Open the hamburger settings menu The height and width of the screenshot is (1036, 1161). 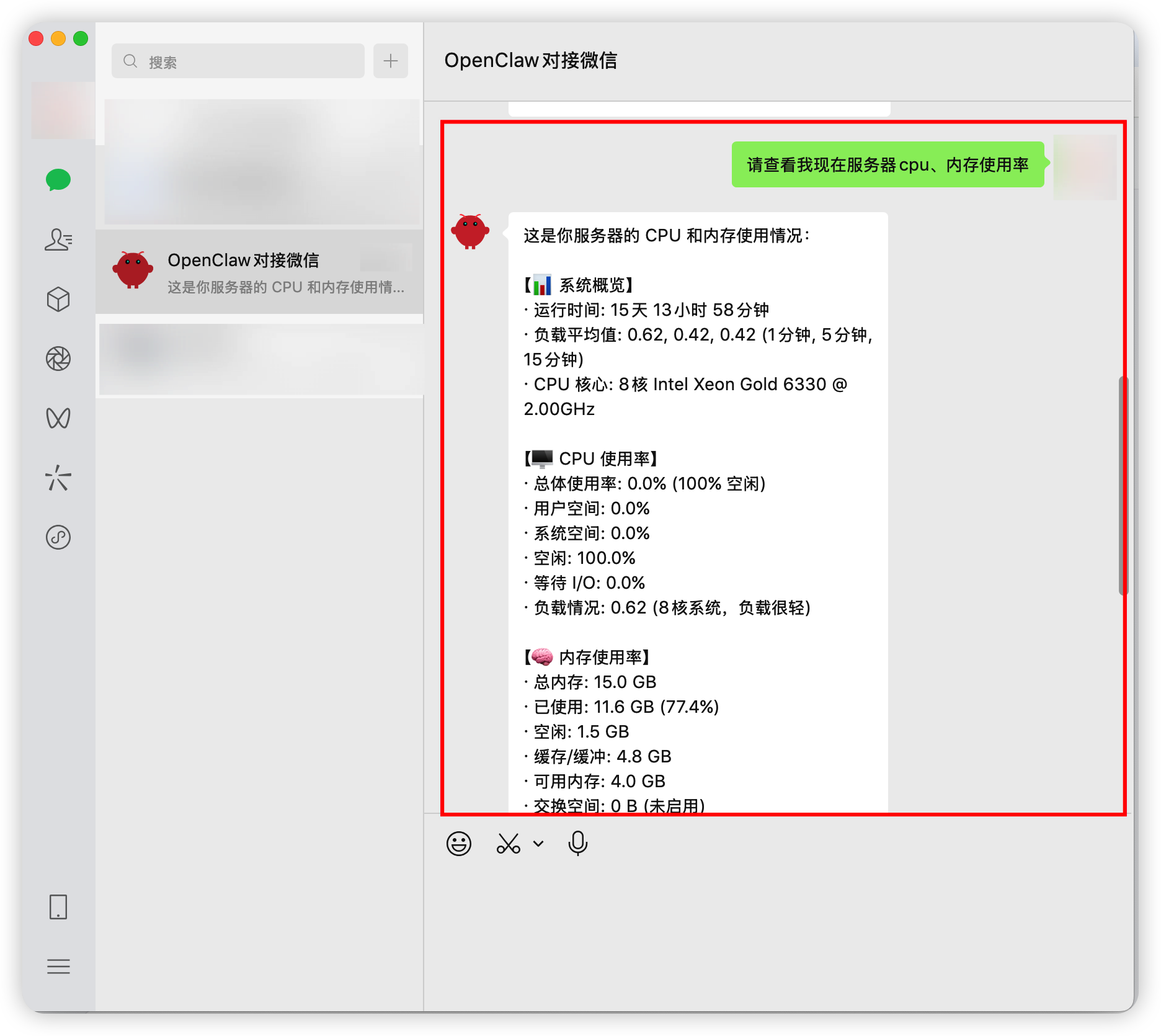click(x=58, y=966)
